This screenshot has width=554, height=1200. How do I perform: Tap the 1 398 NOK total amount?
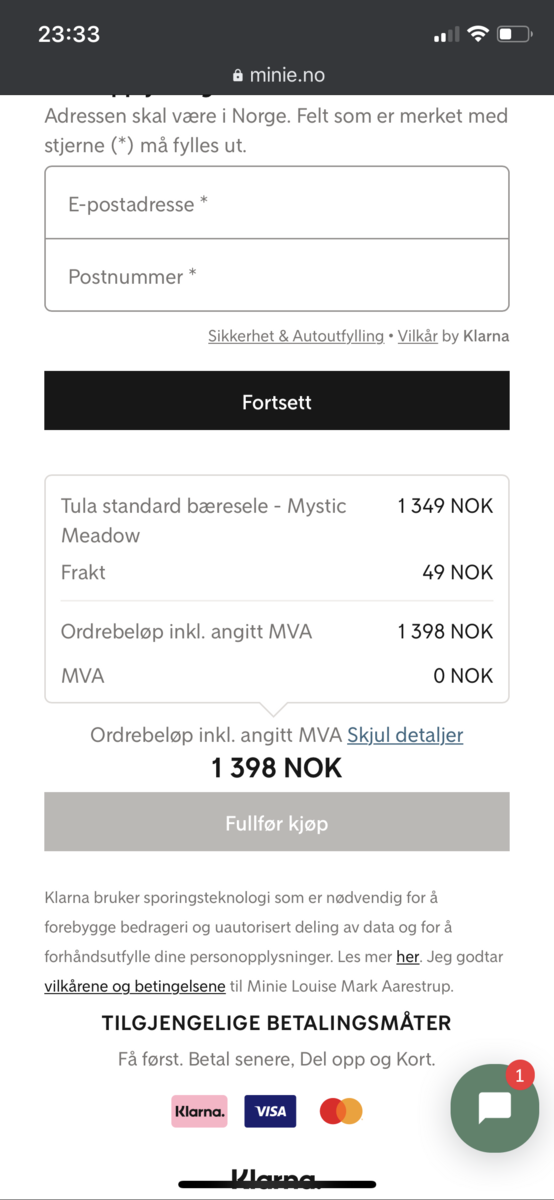(x=277, y=768)
